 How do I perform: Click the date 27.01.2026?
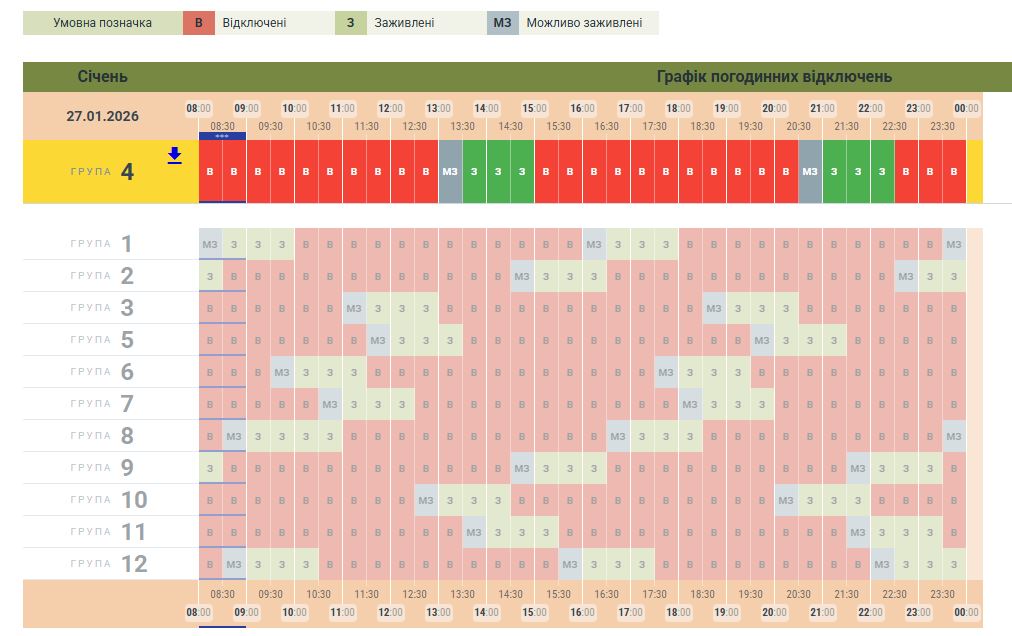coord(103,116)
